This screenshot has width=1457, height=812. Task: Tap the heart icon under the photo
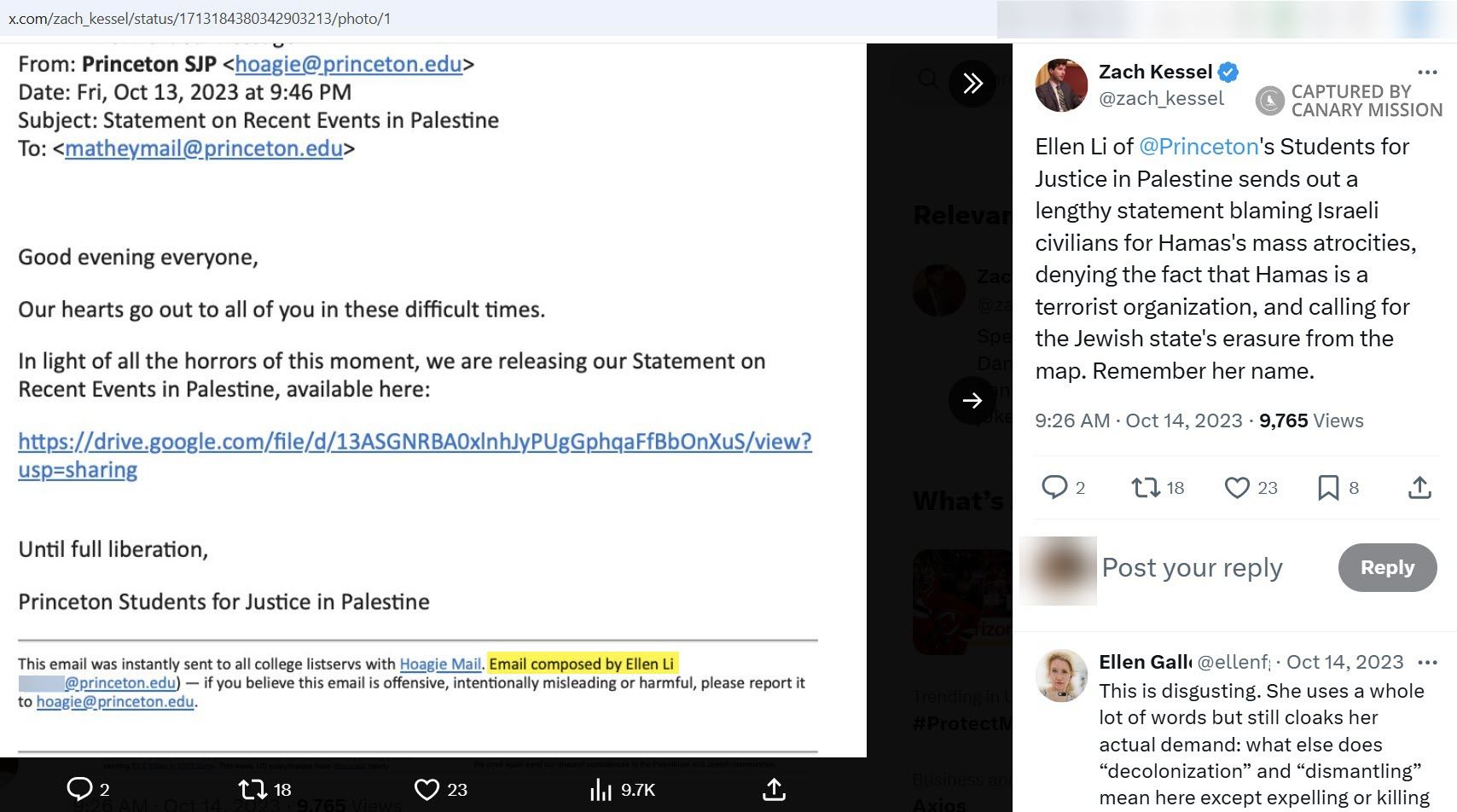427,789
